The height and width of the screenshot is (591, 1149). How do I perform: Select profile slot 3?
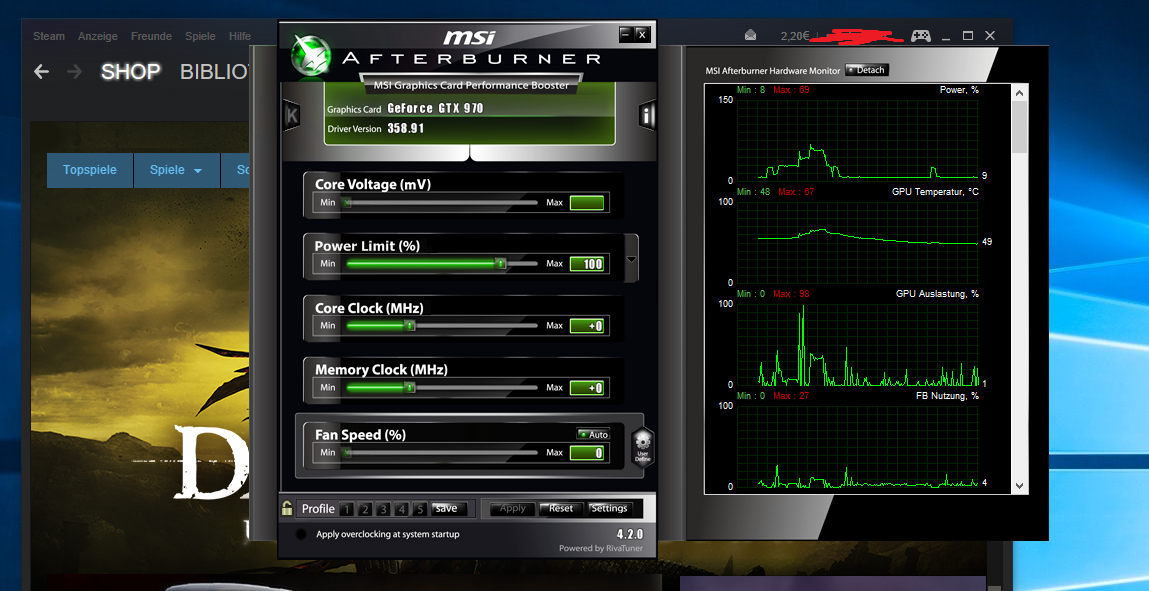pos(383,509)
